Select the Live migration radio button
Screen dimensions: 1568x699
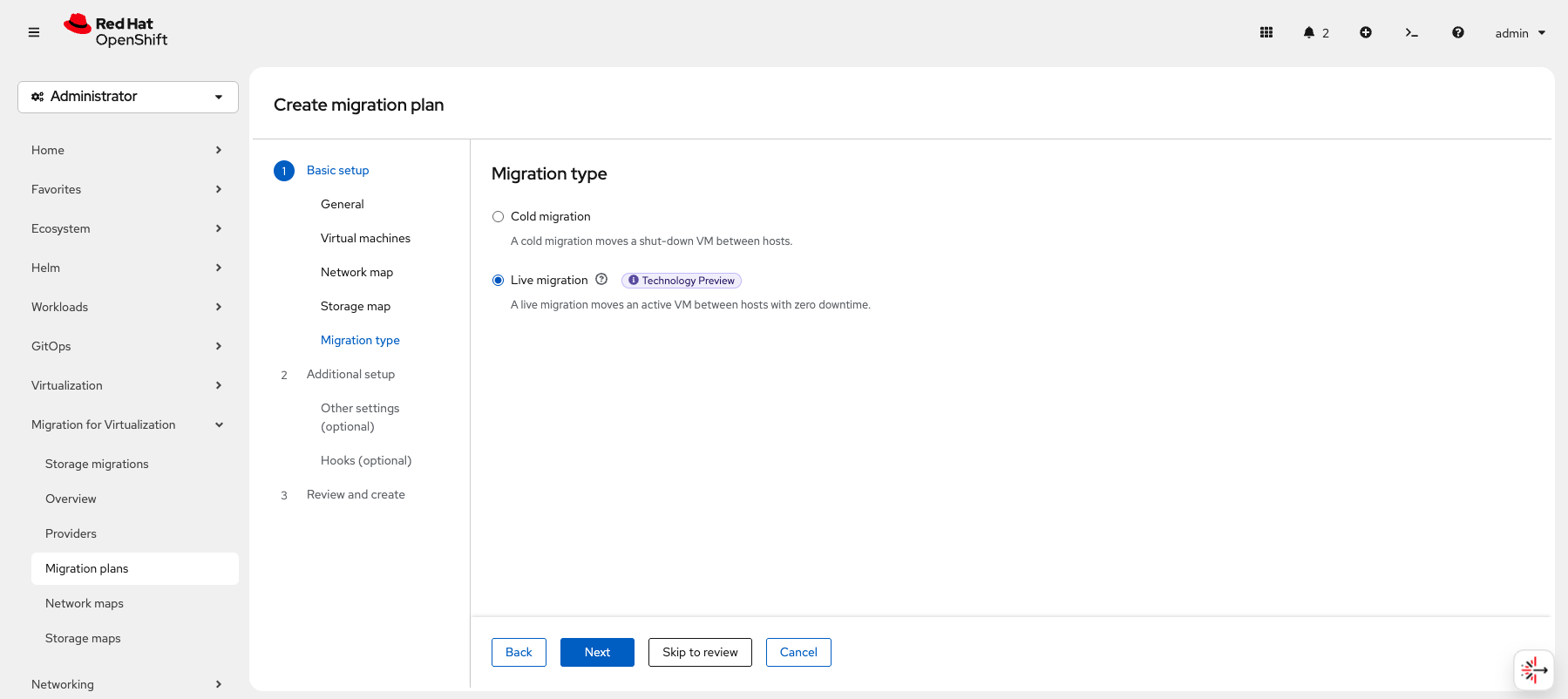498,281
